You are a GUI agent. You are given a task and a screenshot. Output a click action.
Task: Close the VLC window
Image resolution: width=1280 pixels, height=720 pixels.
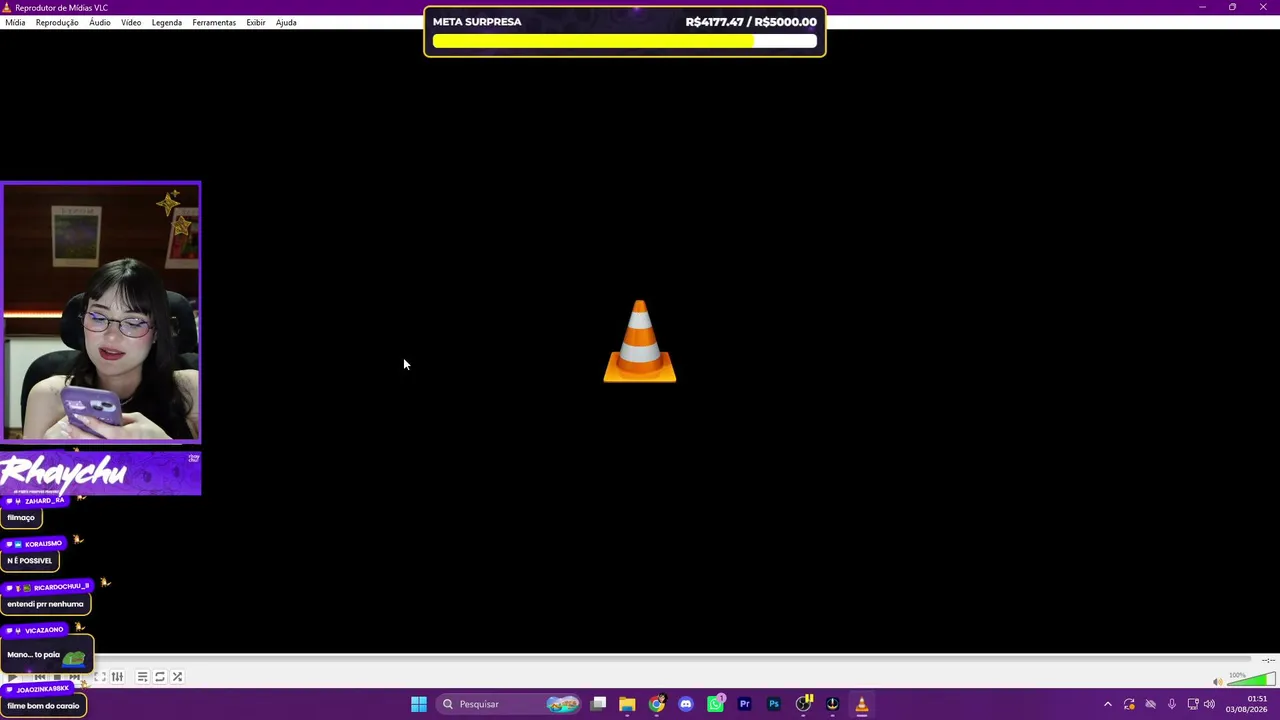(1263, 7)
